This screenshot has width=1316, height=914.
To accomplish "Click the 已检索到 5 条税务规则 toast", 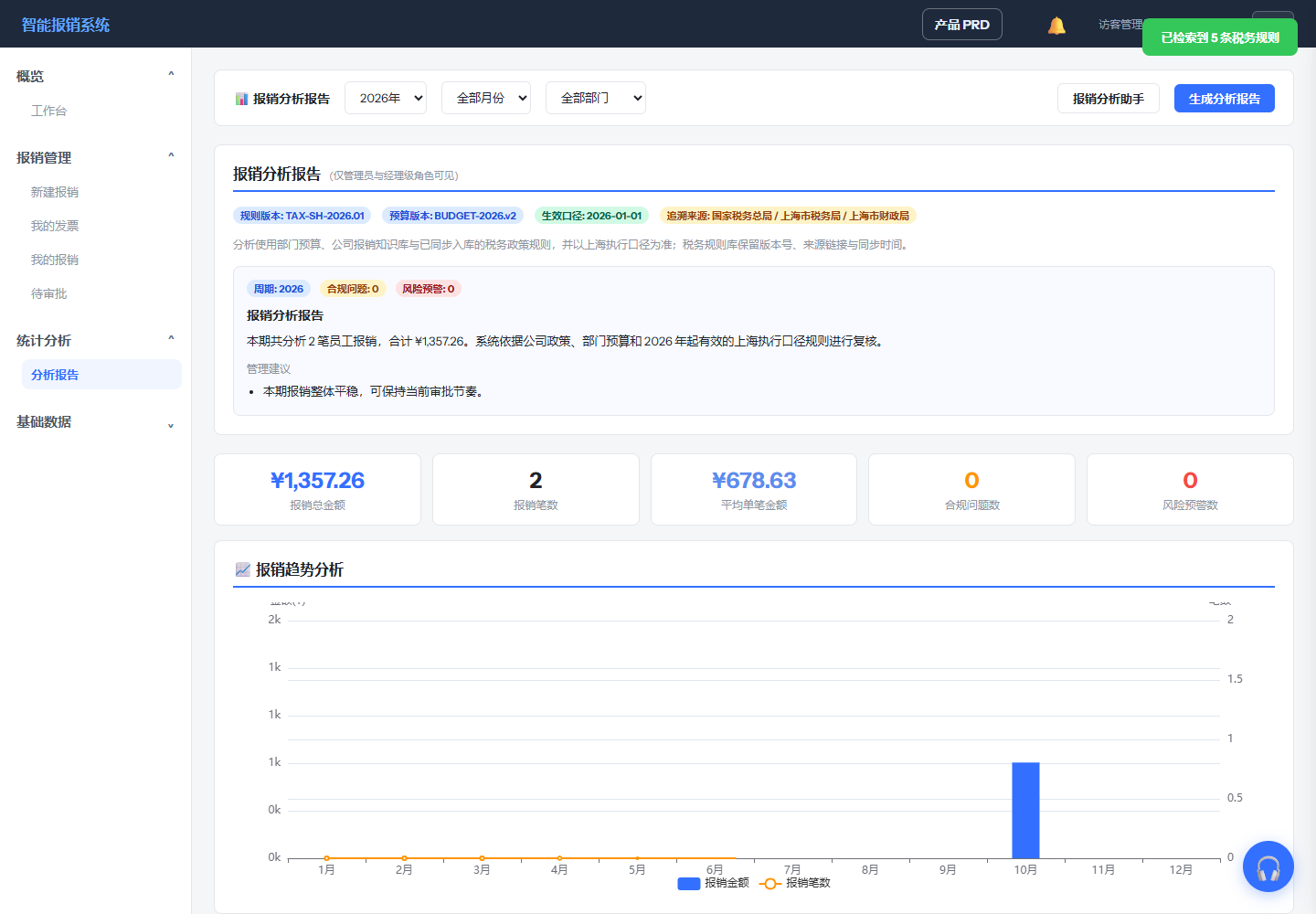I will (x=1220, y=37).
